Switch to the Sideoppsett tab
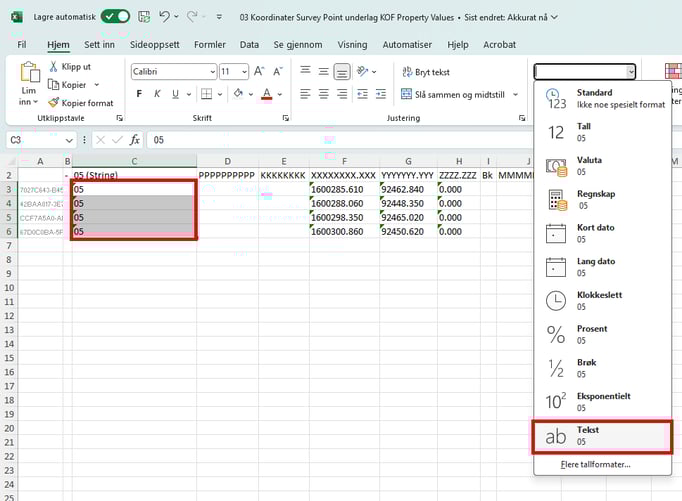 [154, 45]
